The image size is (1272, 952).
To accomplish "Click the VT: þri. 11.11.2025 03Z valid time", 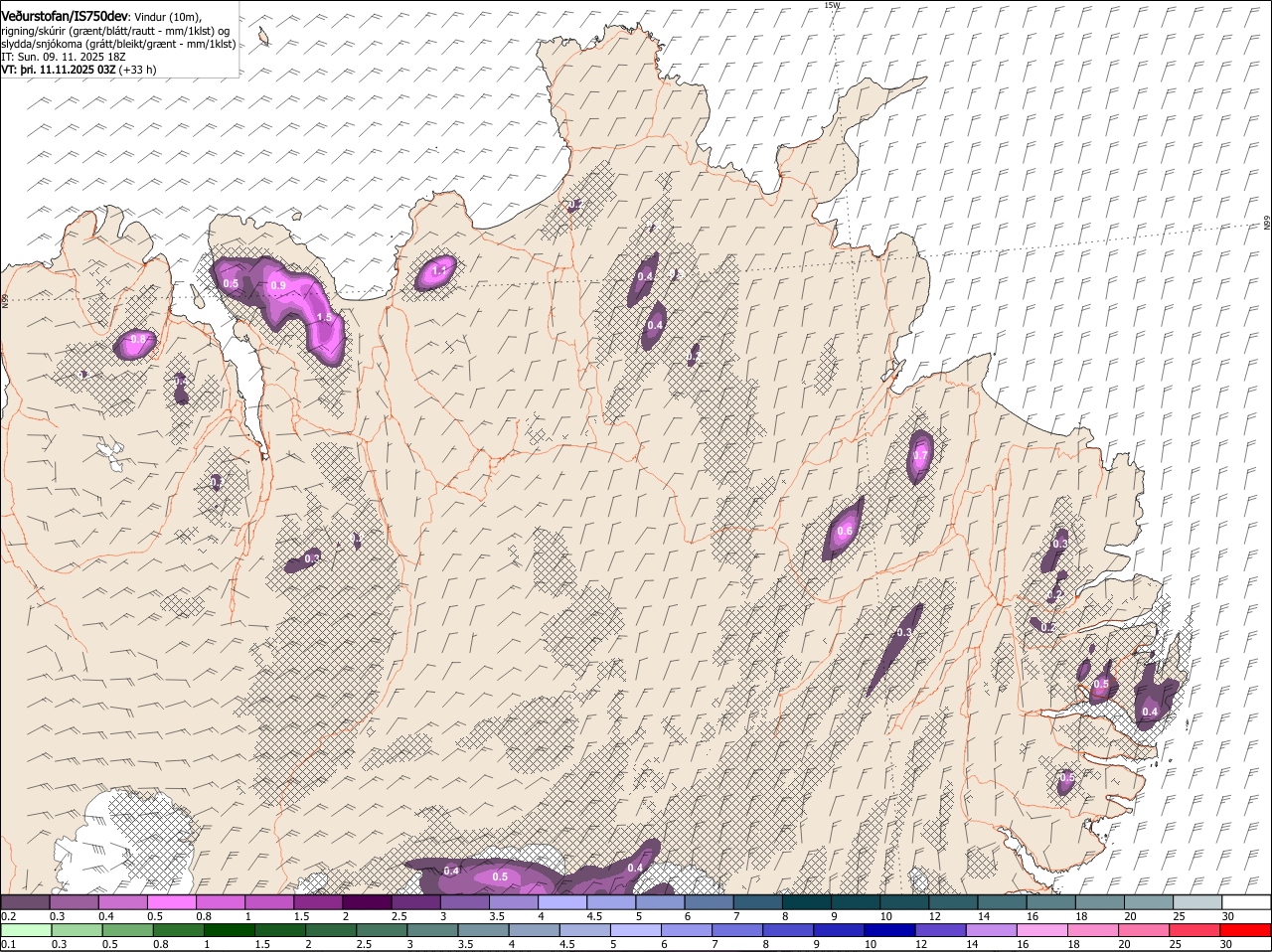I will [x=59, y=71].
